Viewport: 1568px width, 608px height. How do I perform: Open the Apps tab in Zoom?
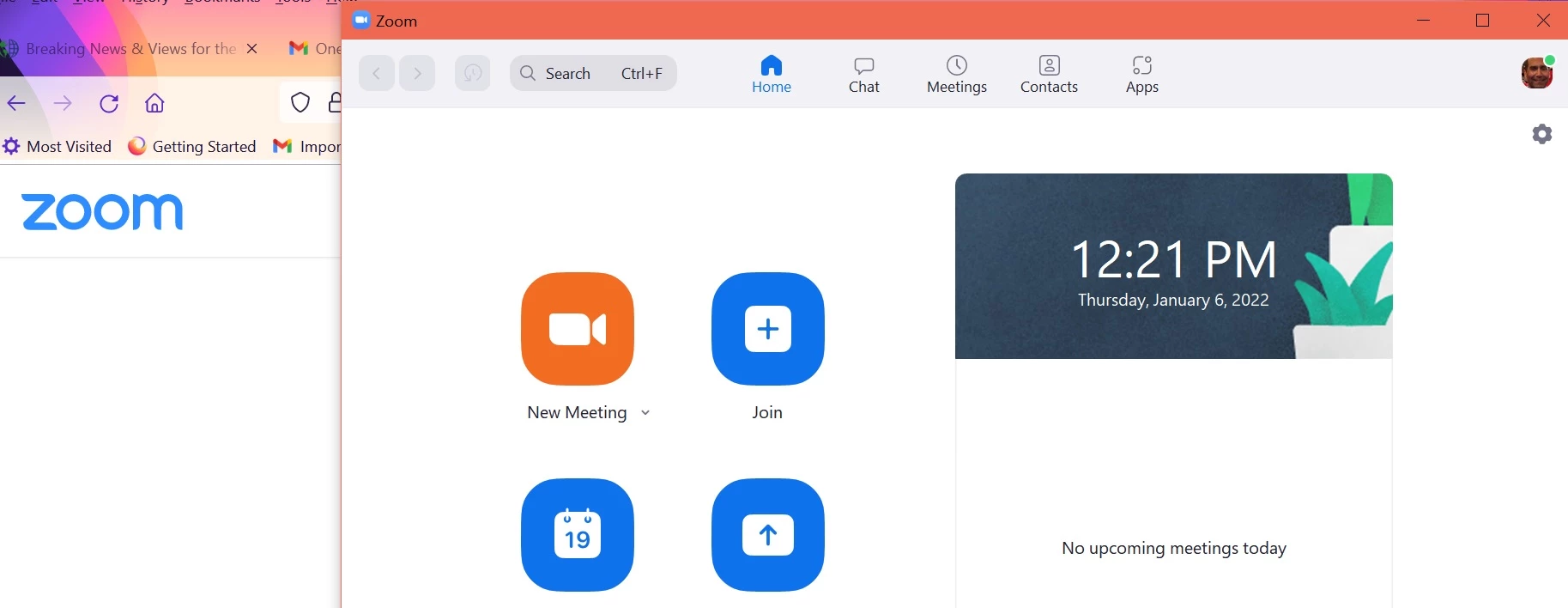coord(1142,75)
